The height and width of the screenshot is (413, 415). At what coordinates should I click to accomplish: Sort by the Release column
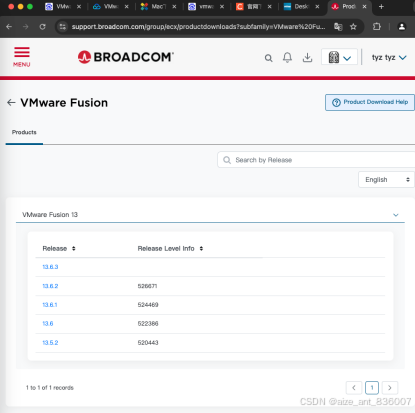(59, 249)
